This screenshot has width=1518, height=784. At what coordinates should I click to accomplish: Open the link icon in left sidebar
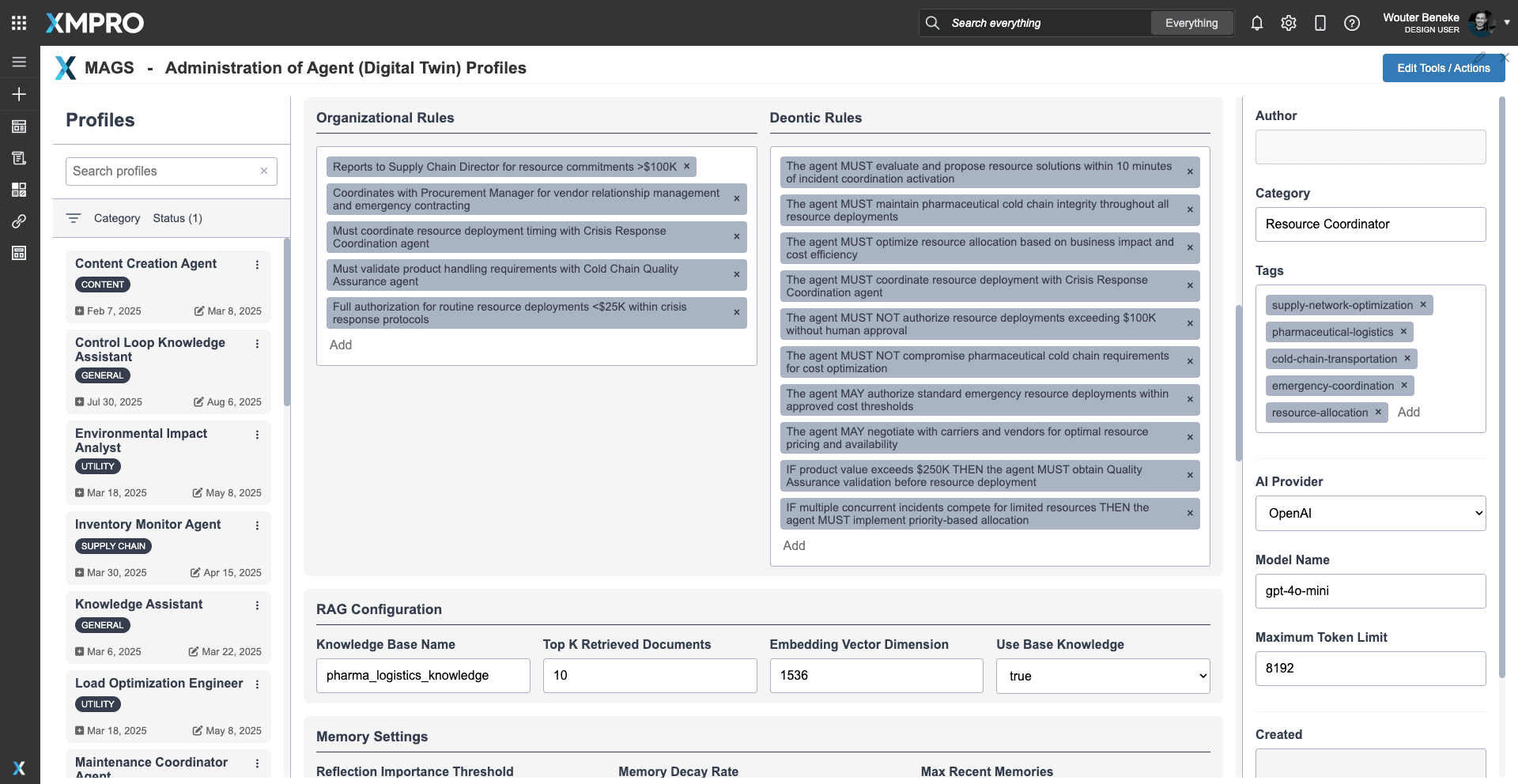tap(19, 221)
